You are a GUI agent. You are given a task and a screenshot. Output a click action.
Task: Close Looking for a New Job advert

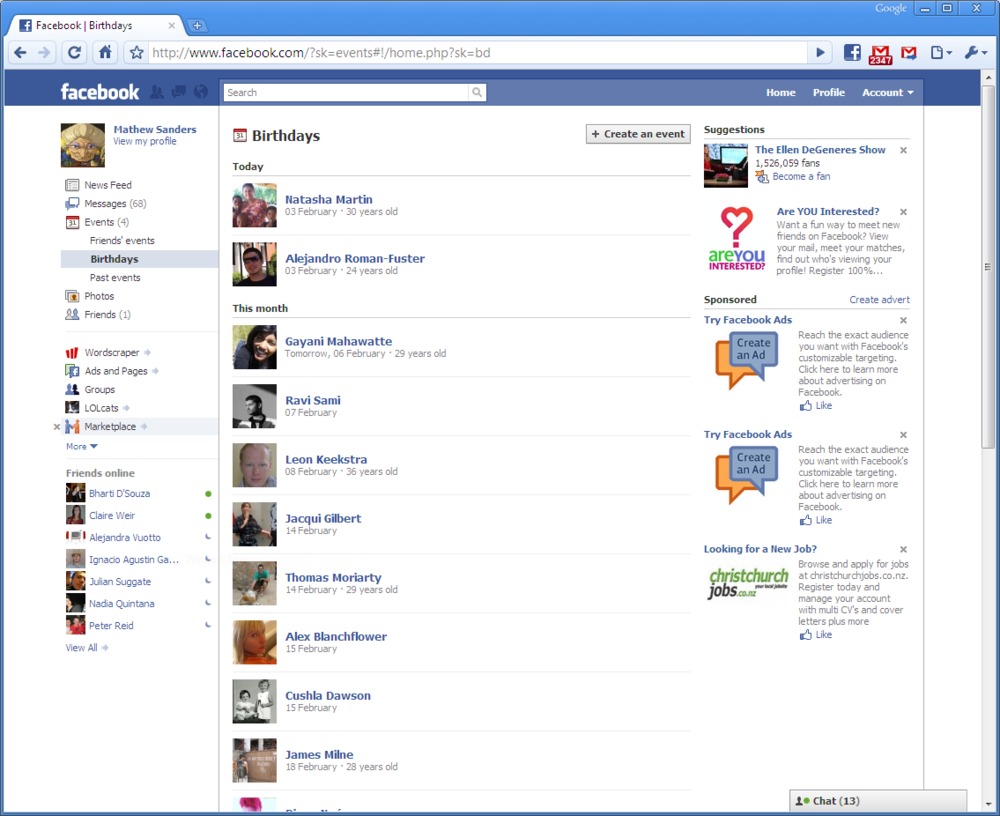(x=903, y=549)
